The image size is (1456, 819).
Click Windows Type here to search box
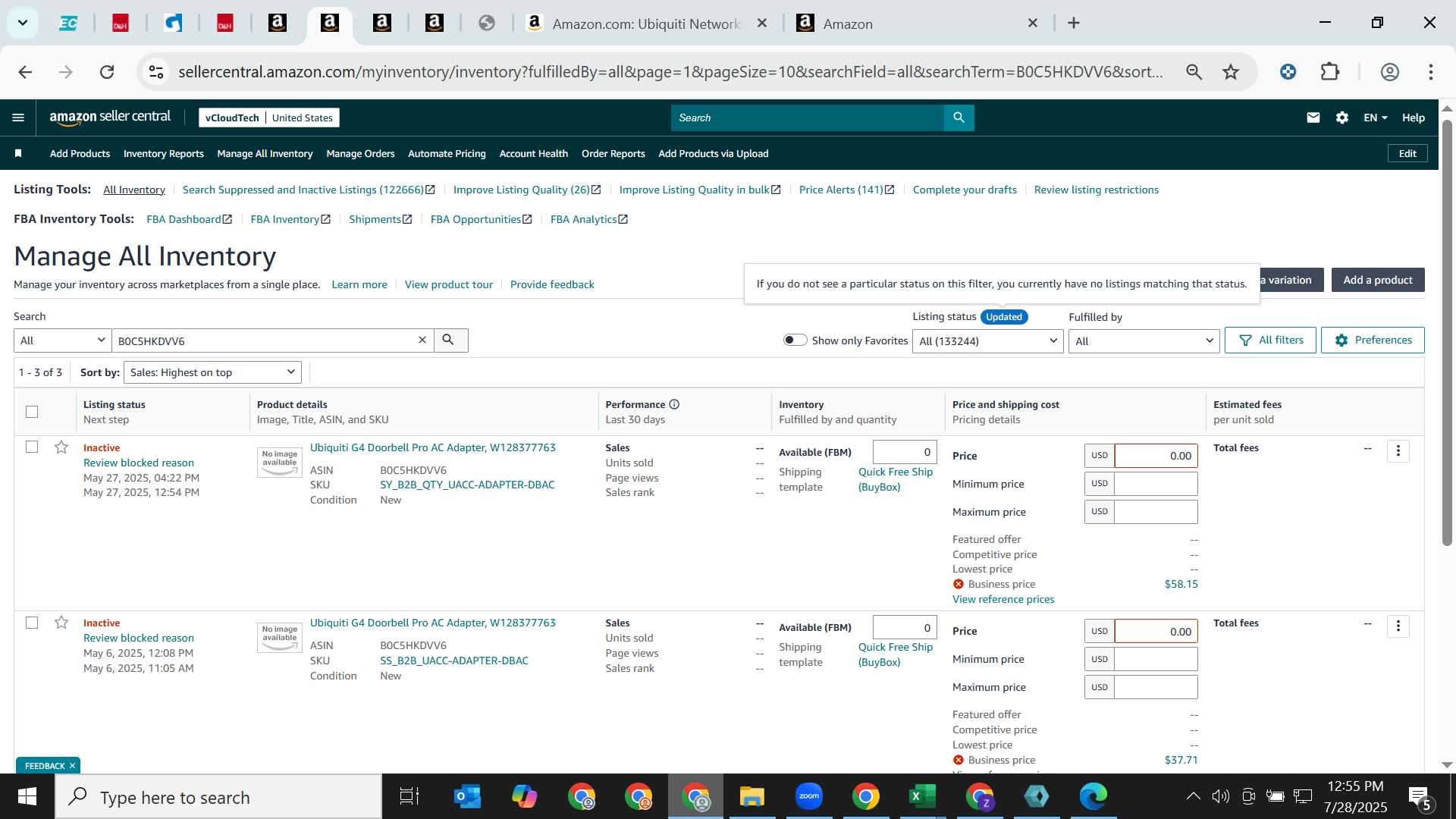point(218,797)
